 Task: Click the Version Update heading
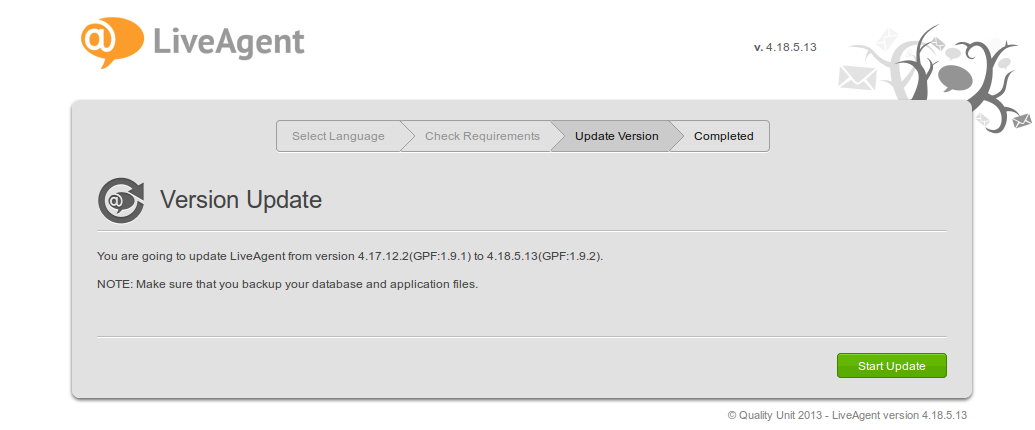pyautogui.click(x=241, y=200)
